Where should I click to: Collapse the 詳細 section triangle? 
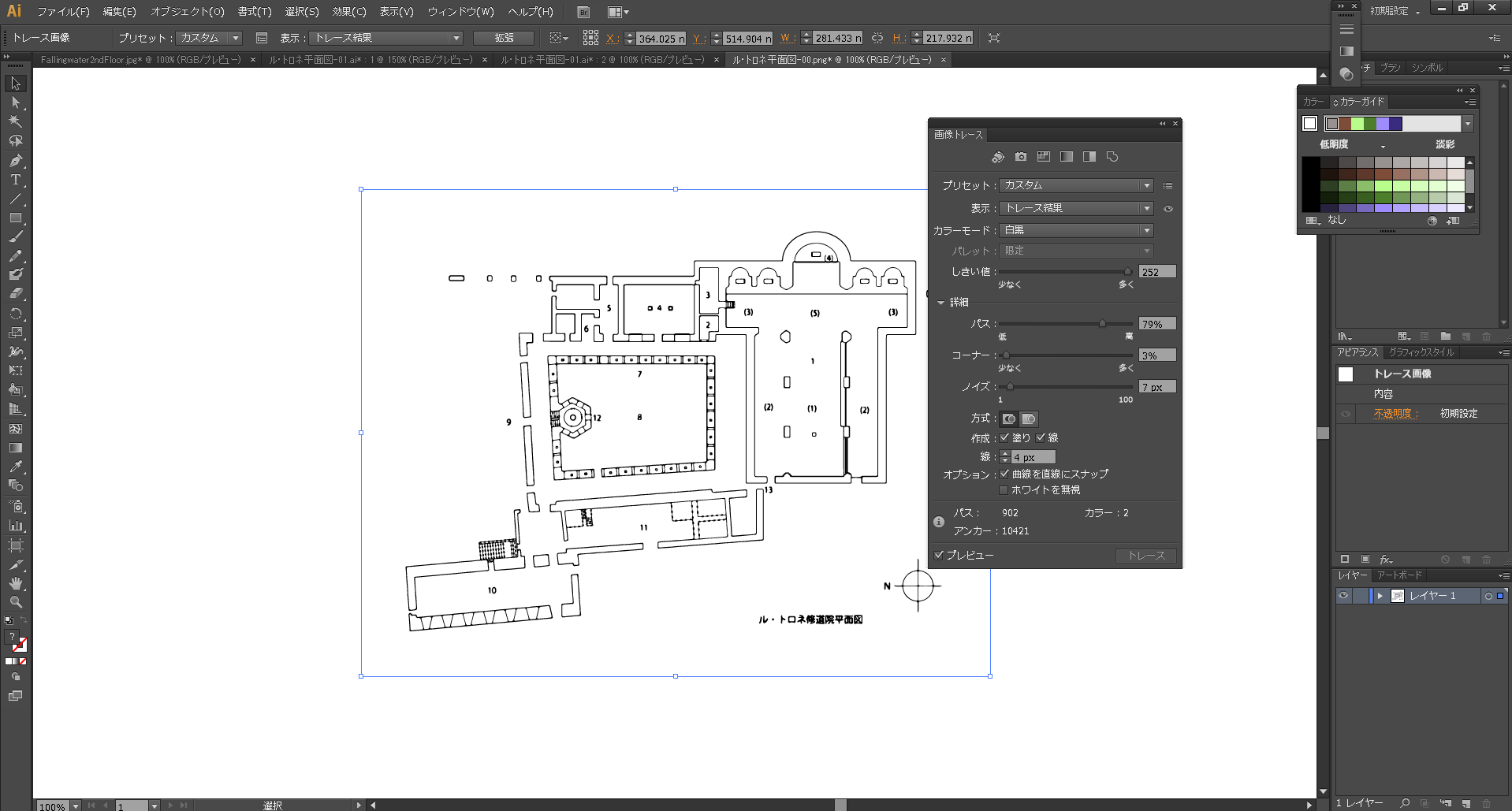point(940,303)
